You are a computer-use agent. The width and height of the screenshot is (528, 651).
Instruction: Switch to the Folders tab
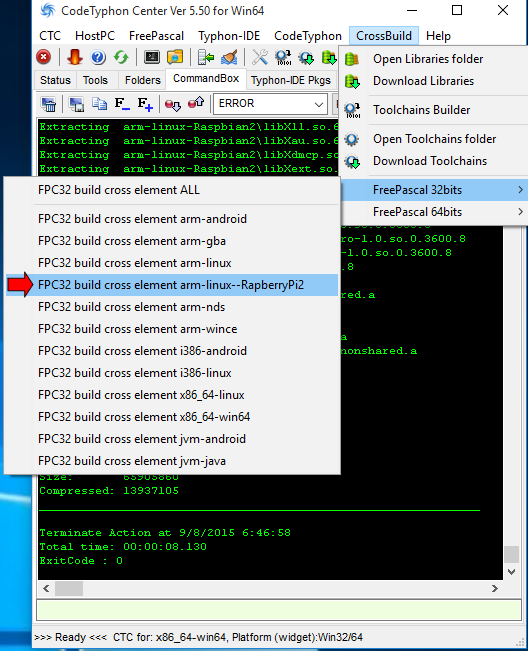click(142, 80)
